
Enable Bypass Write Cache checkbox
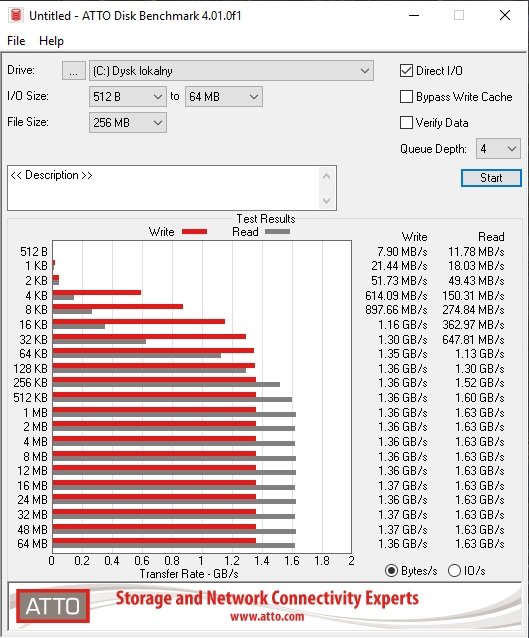coord(406,97)
